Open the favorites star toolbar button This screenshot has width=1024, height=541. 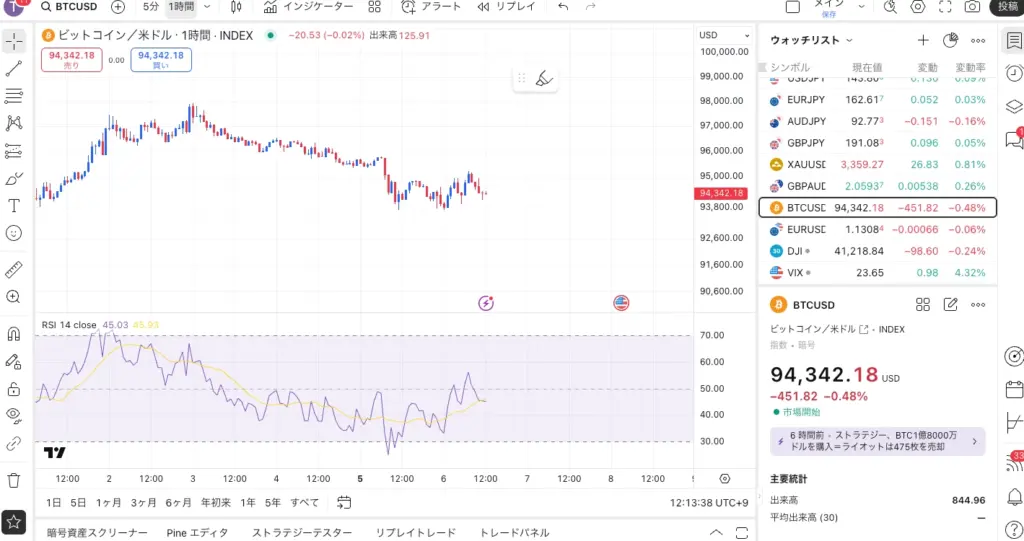point(14,522)
